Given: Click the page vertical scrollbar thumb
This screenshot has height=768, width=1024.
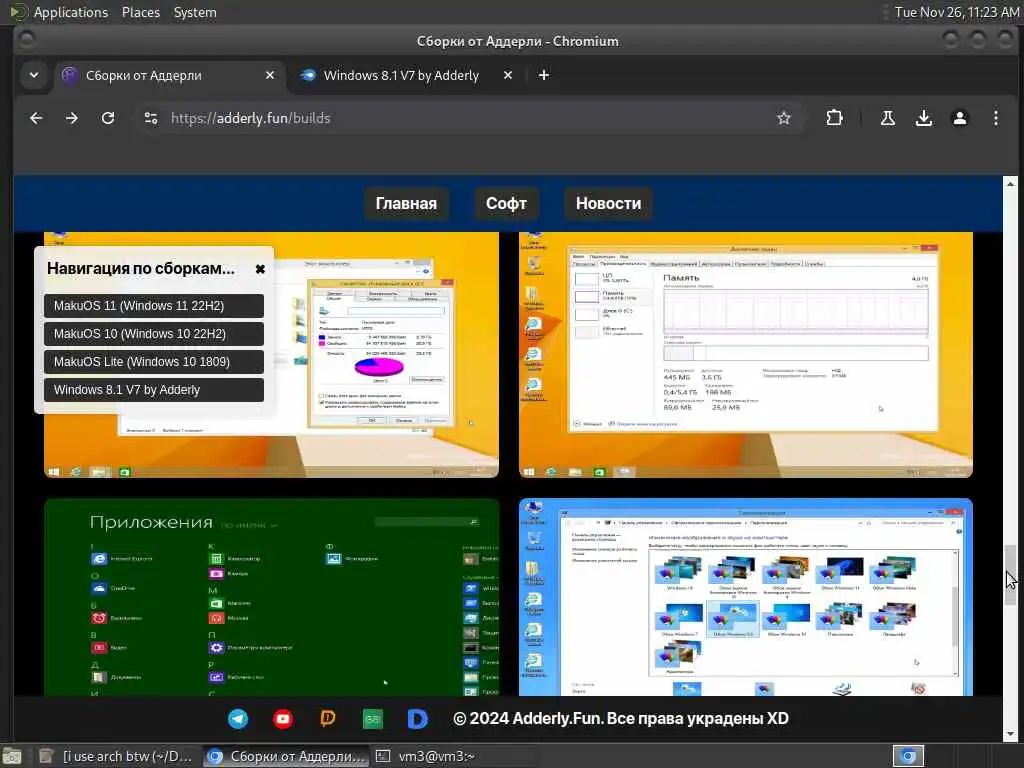Looking at the screenshot, I should (1010, 575).
